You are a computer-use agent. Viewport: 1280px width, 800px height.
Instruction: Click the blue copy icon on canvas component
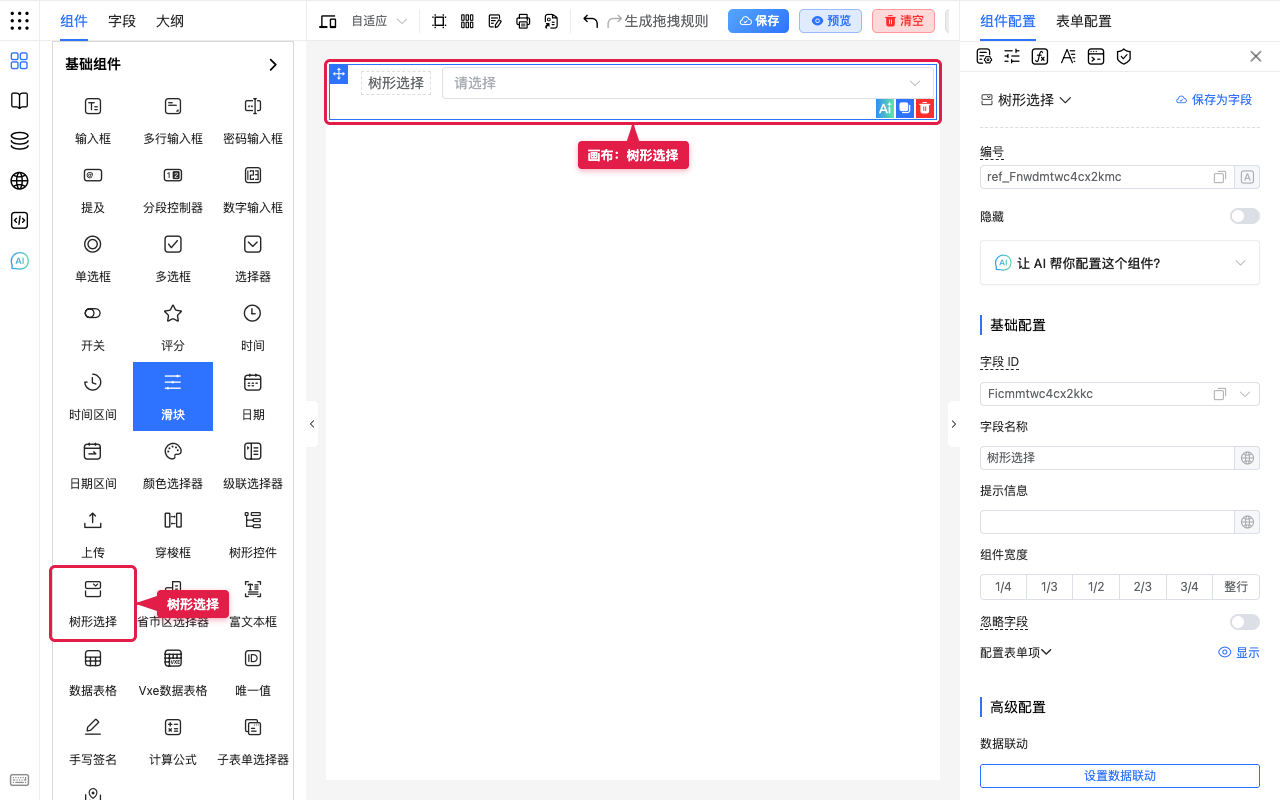point(904,108)
